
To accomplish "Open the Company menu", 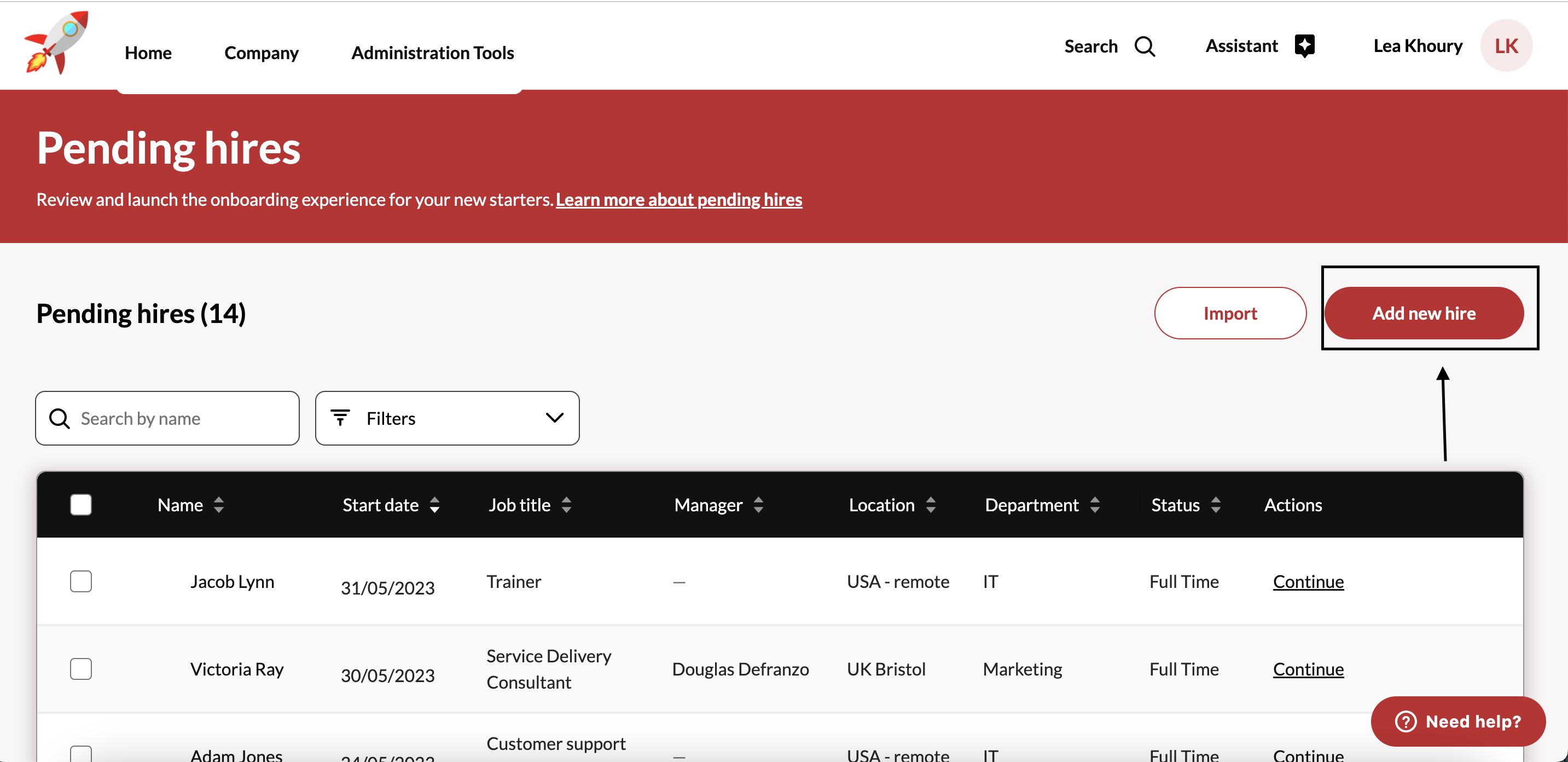I will 261,53.
